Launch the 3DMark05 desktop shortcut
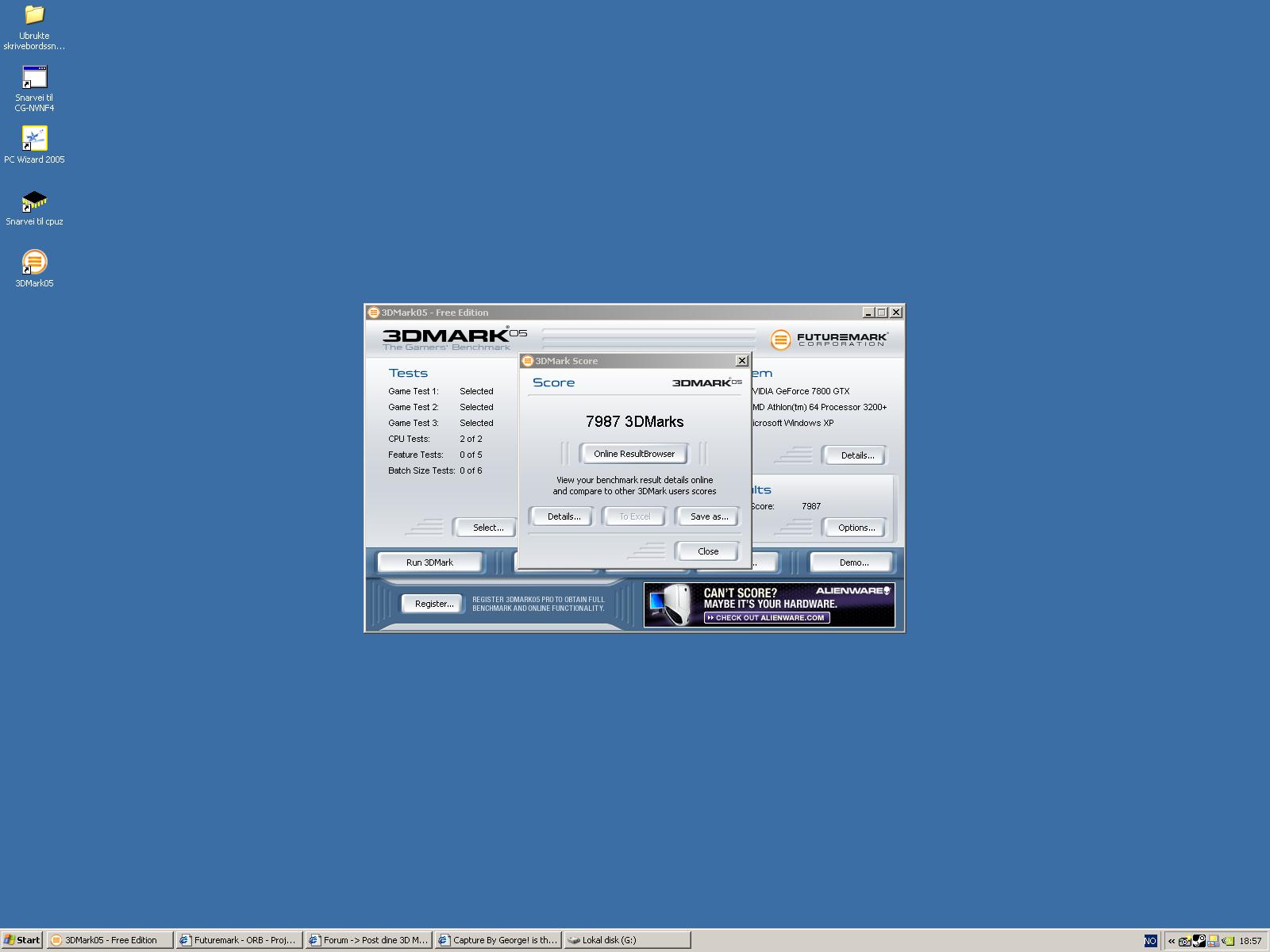The image size is (1270, 952). click(x=34, y=269)
